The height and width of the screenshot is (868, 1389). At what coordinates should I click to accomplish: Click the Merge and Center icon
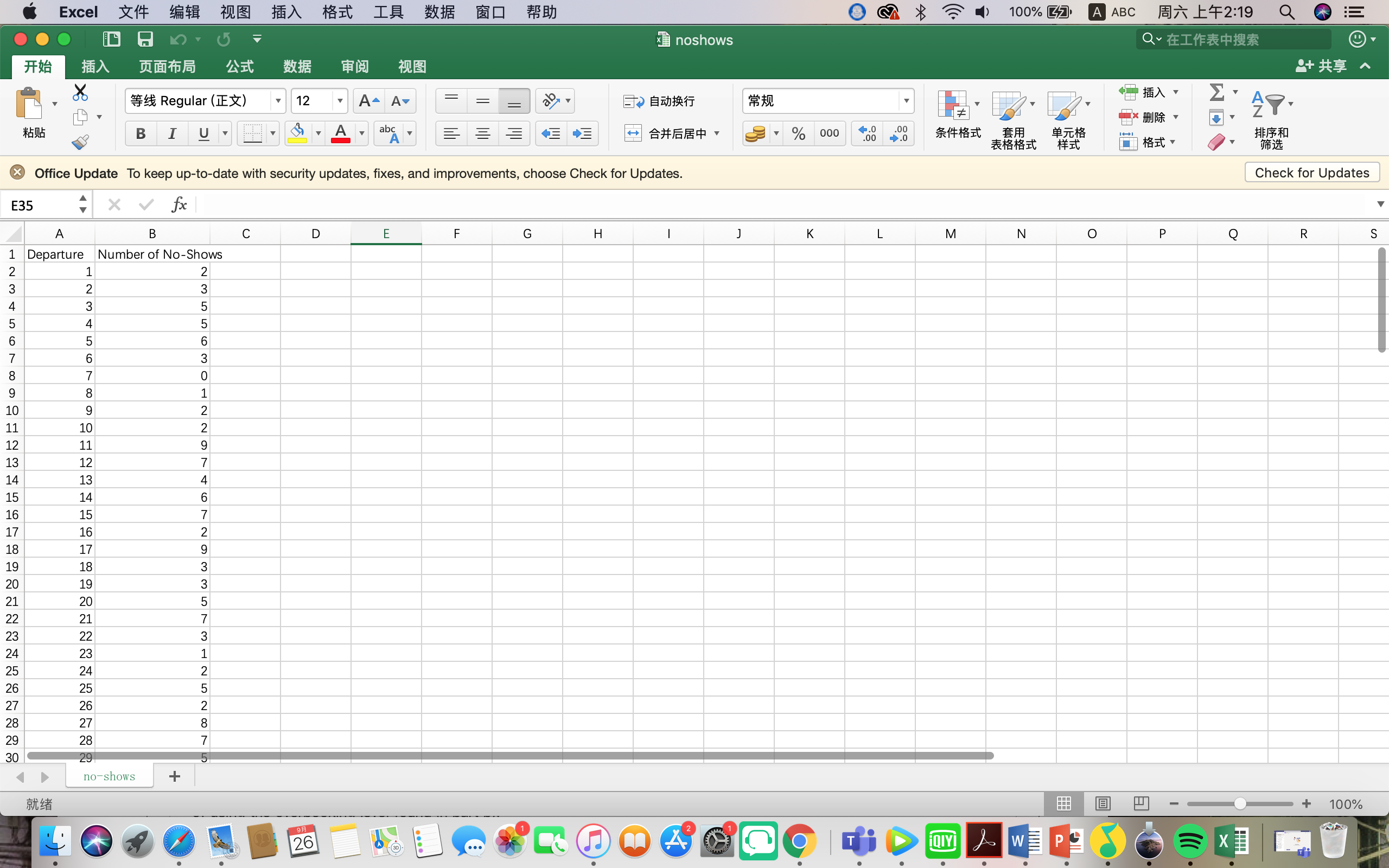pyautogui.click(x=633, y=133)
